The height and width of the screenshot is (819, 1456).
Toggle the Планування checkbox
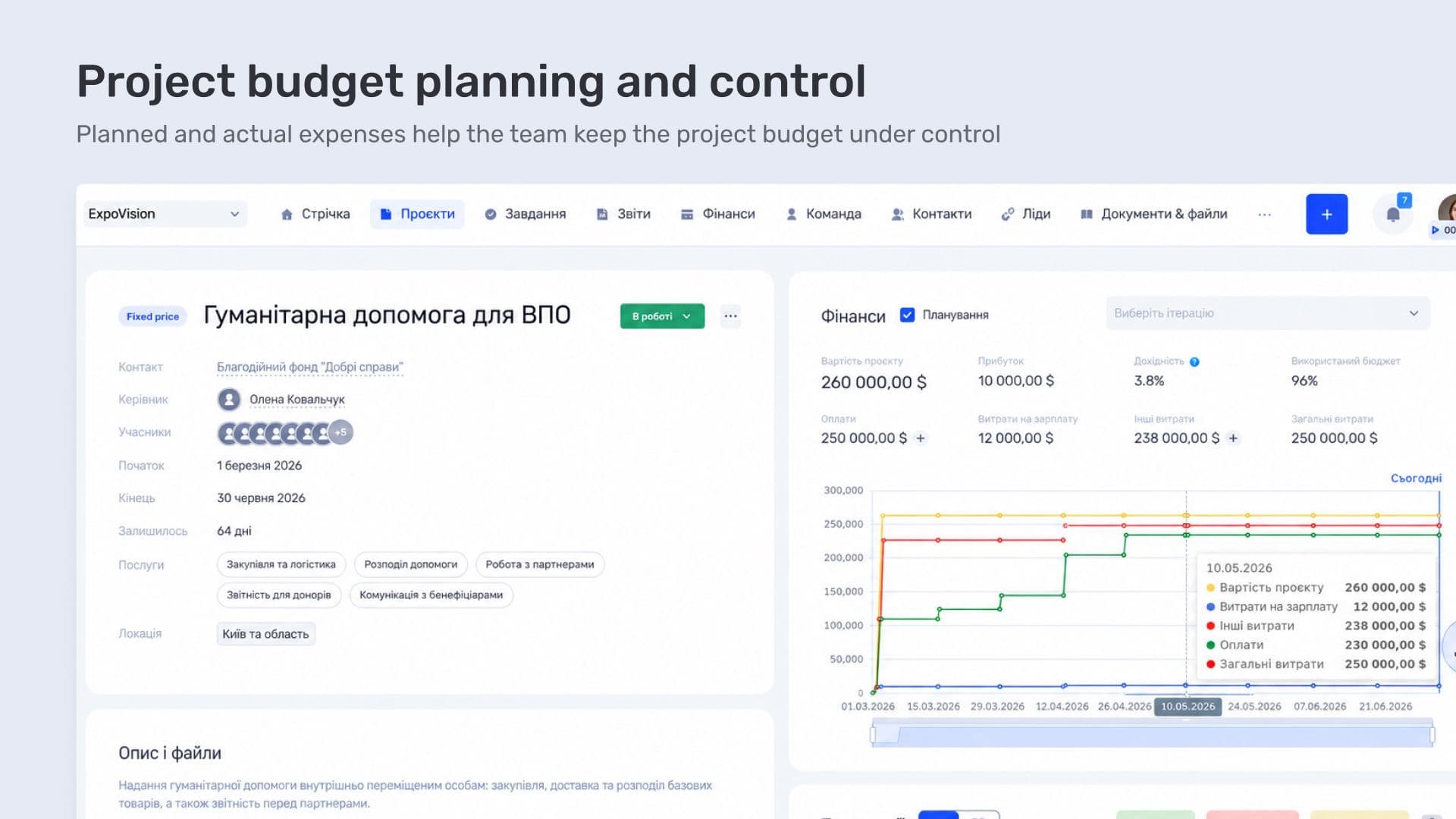(907, 315)
